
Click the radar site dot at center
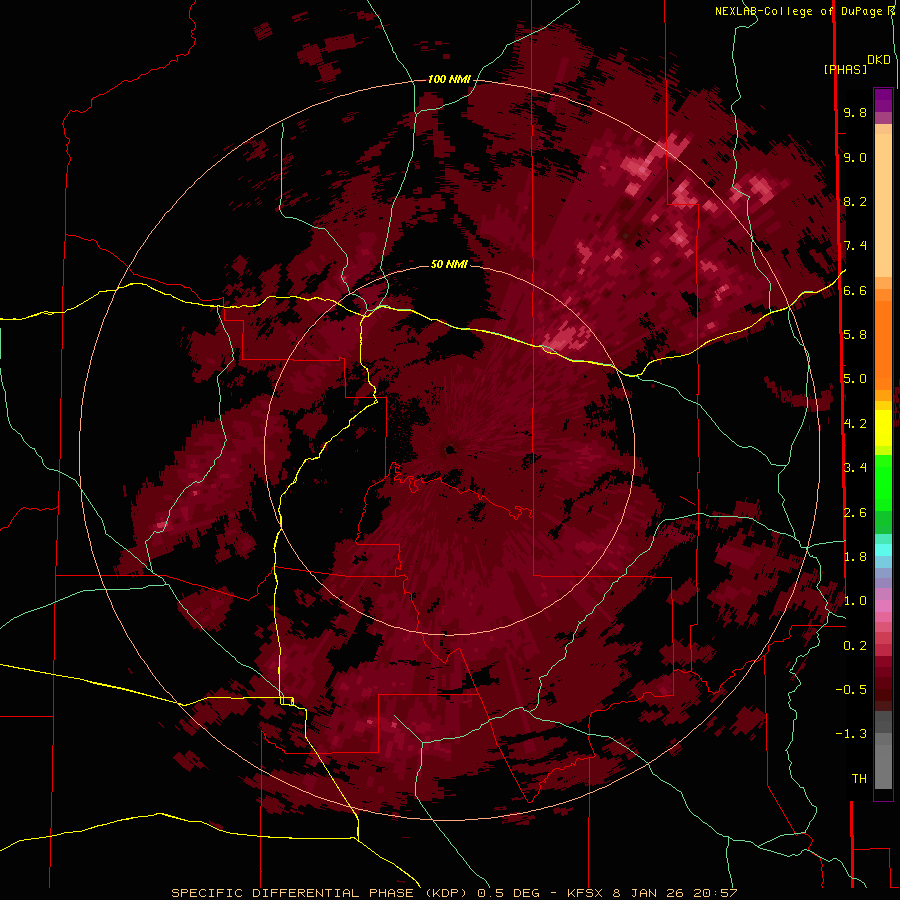tap(450, 449)
